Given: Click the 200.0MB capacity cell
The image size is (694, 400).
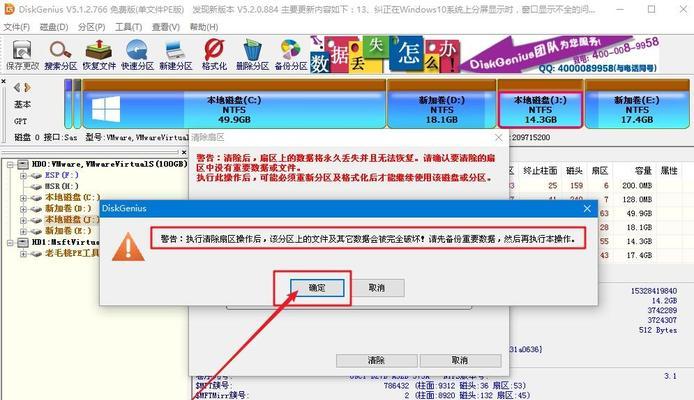Looking at the screenshot, I should click(637, 185).
